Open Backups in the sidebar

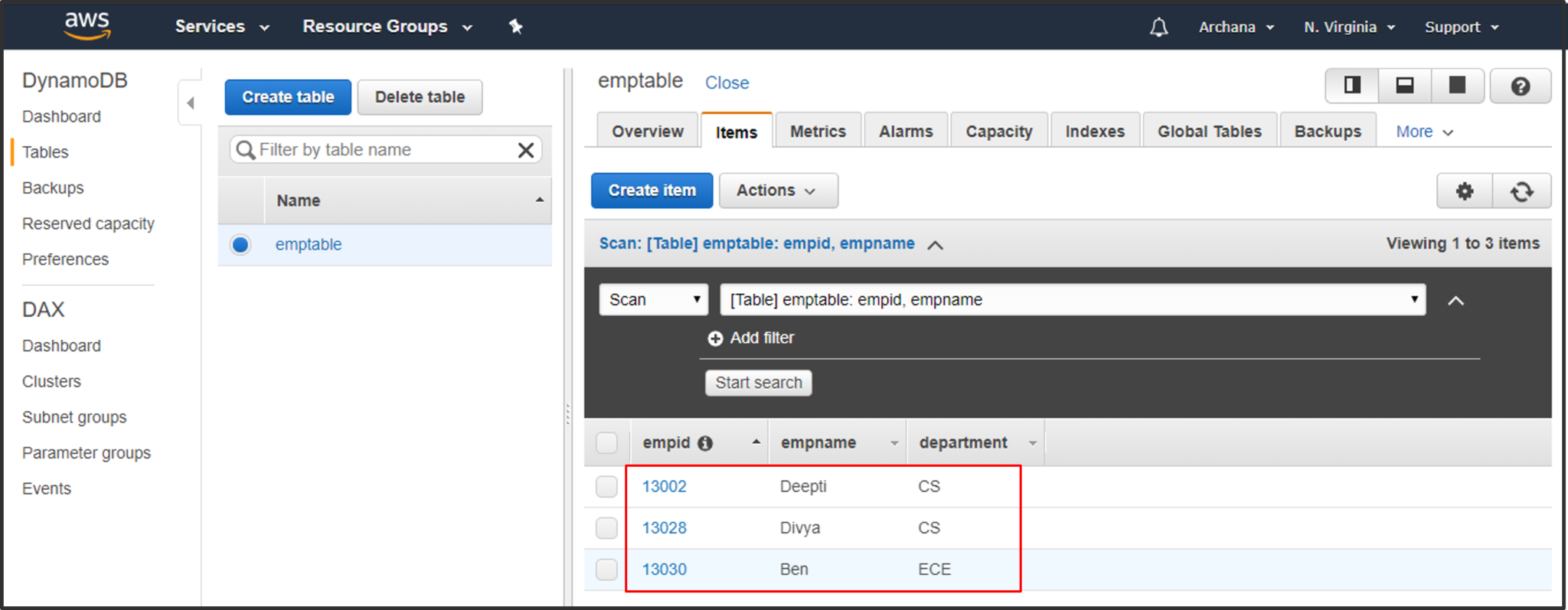(x=53, y=188)
